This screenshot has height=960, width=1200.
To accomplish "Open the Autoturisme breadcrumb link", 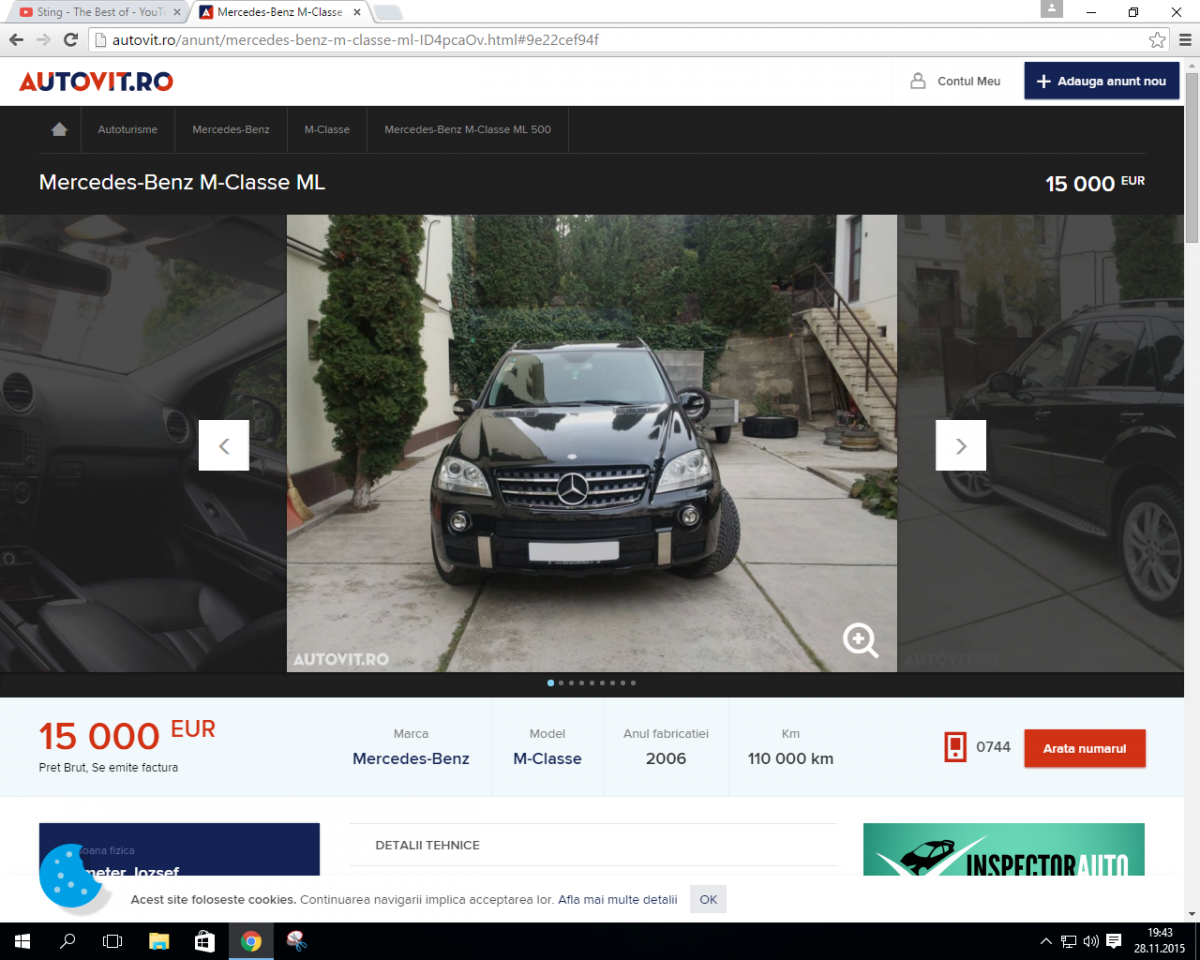I will tap(127, 130).
